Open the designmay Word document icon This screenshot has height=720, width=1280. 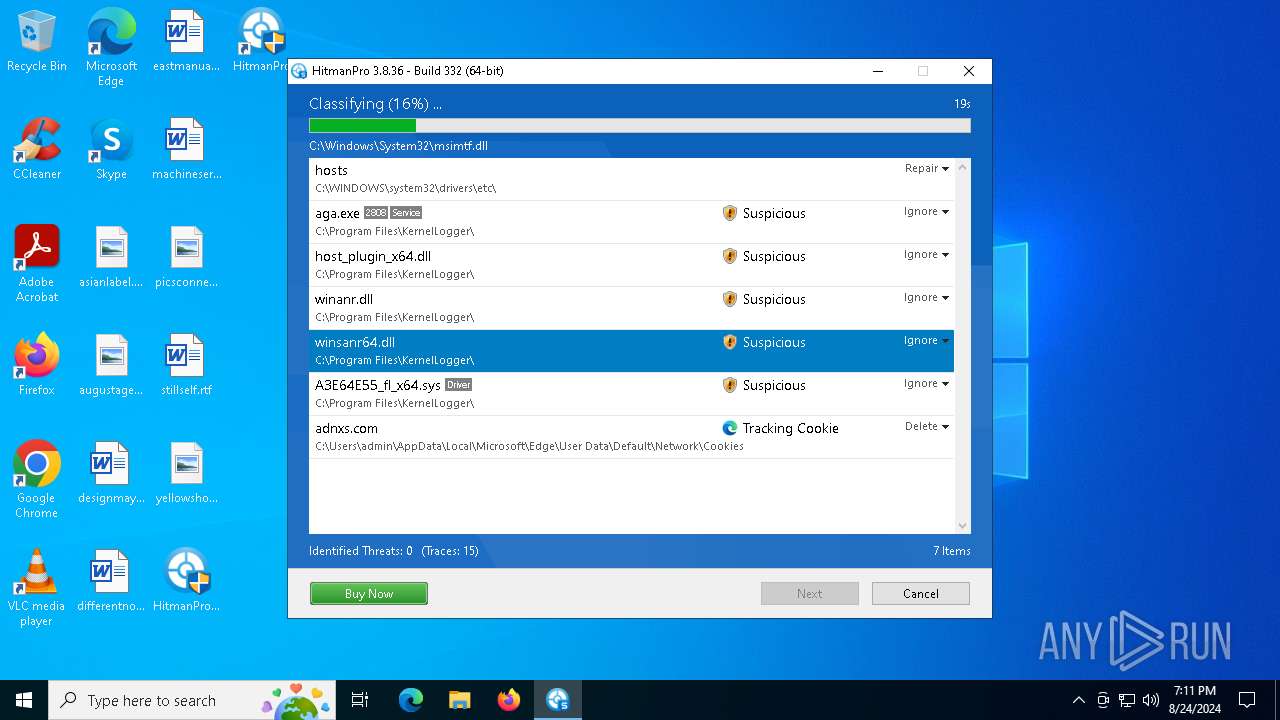(111, 474)
